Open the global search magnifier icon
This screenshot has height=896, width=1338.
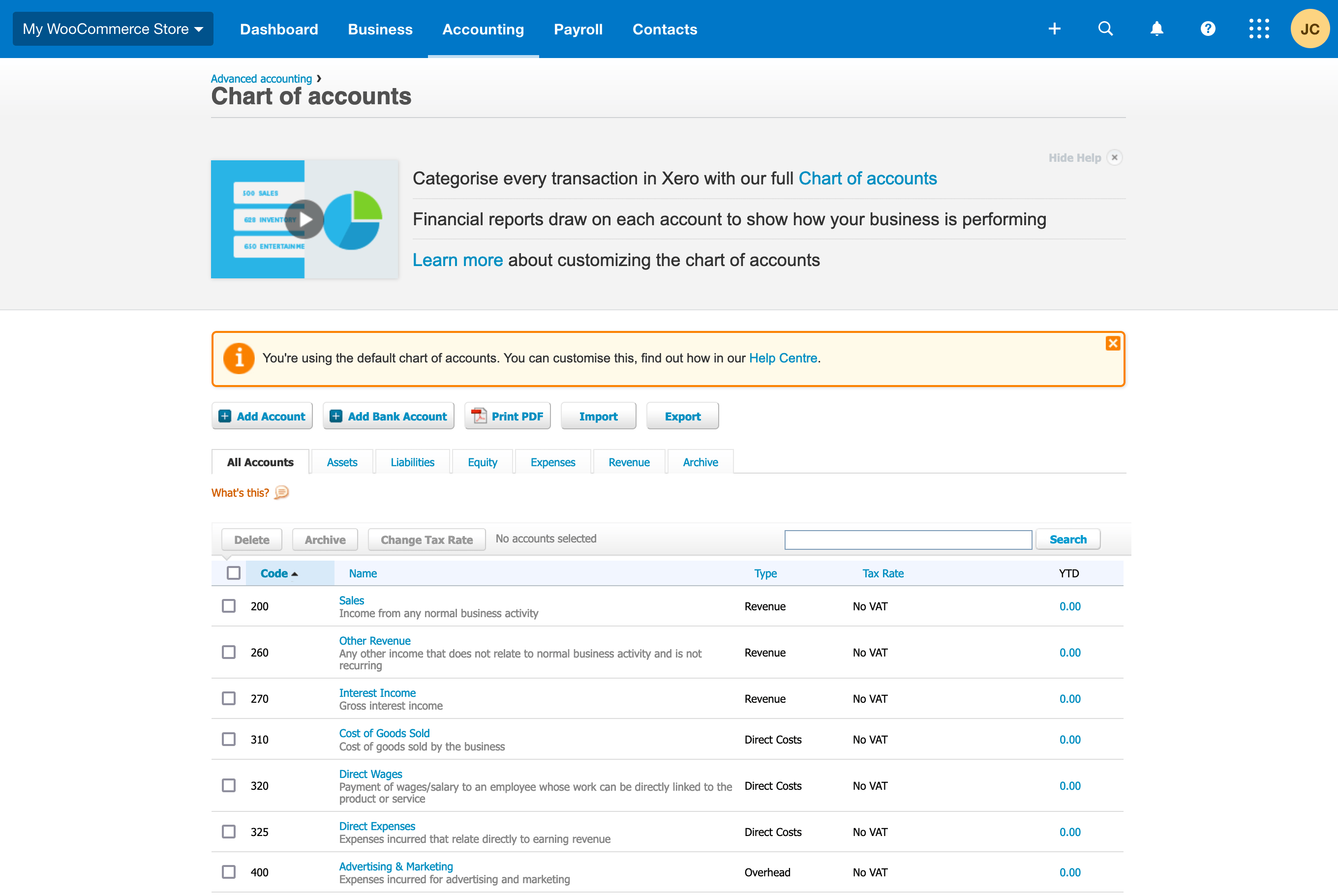1105,28
